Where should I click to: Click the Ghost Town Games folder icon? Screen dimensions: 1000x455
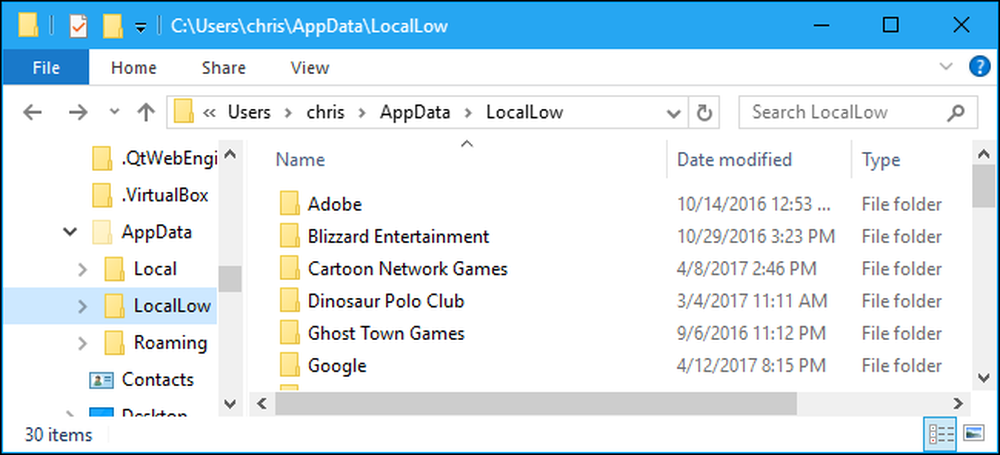(289, 333)
